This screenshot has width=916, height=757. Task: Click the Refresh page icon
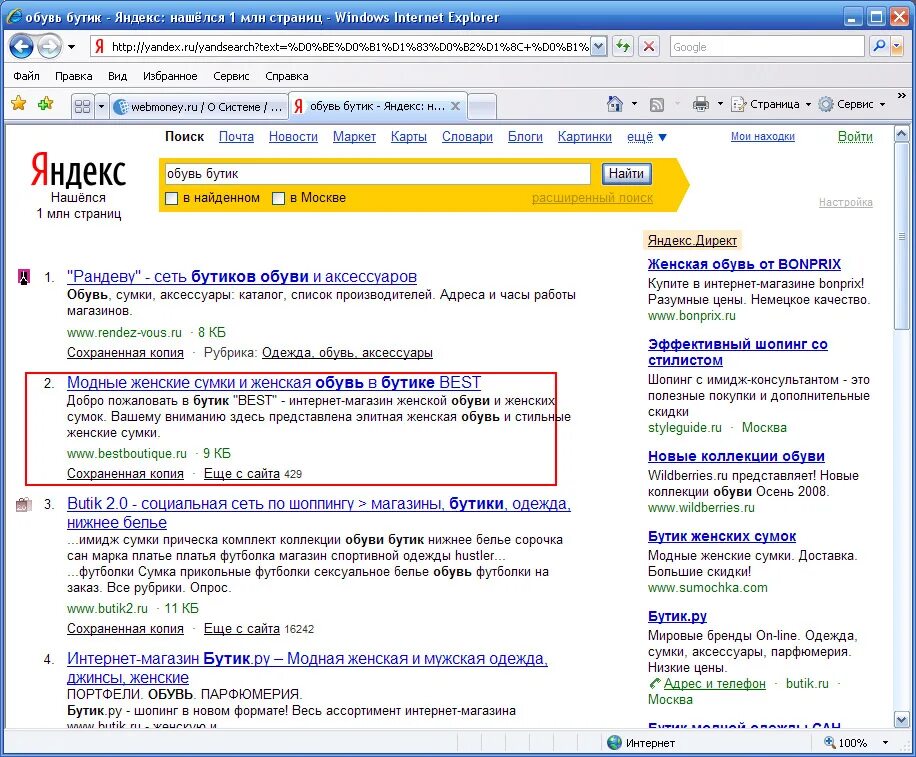tap(623, 46)
